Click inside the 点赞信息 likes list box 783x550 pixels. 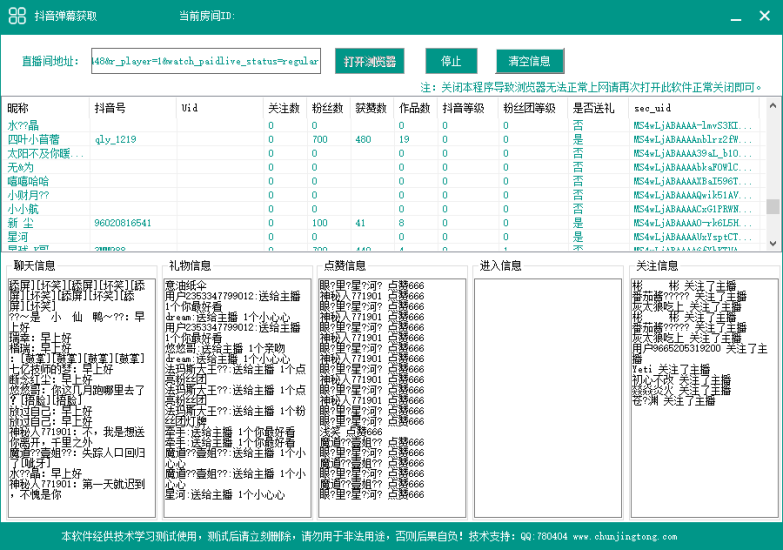click(x=392, y=398)
